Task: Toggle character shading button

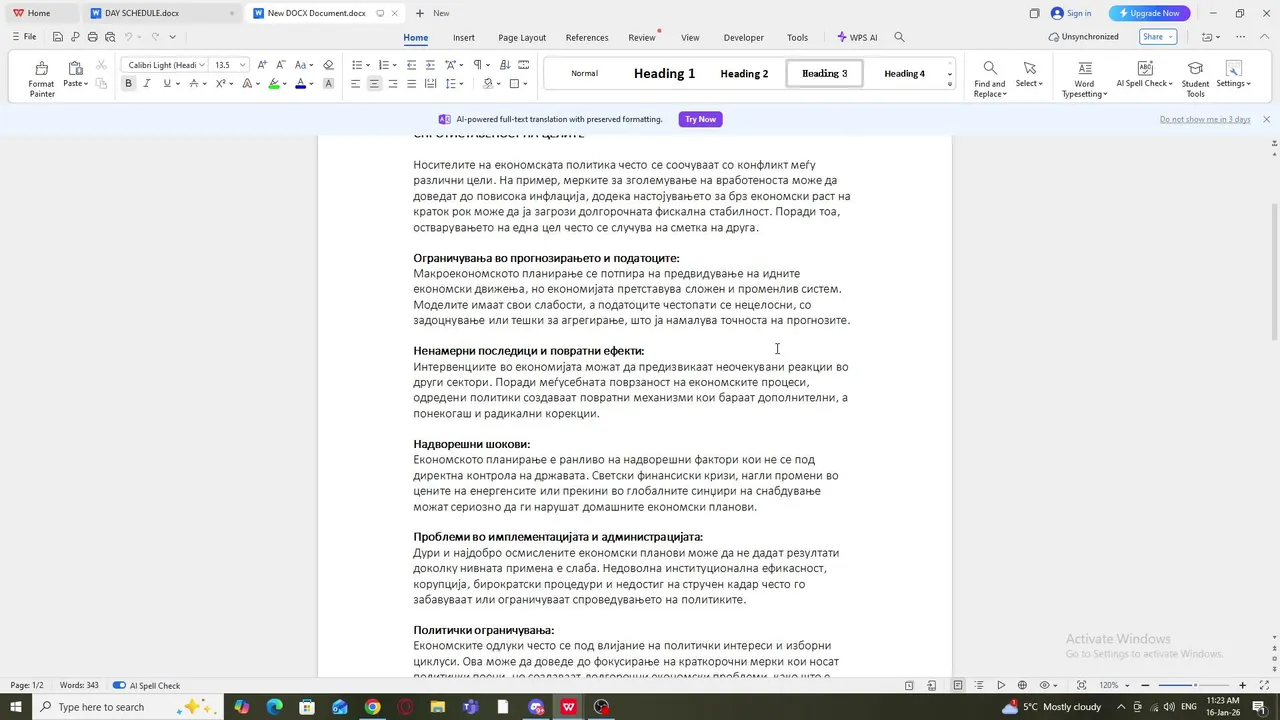Action: click(328, 84)
